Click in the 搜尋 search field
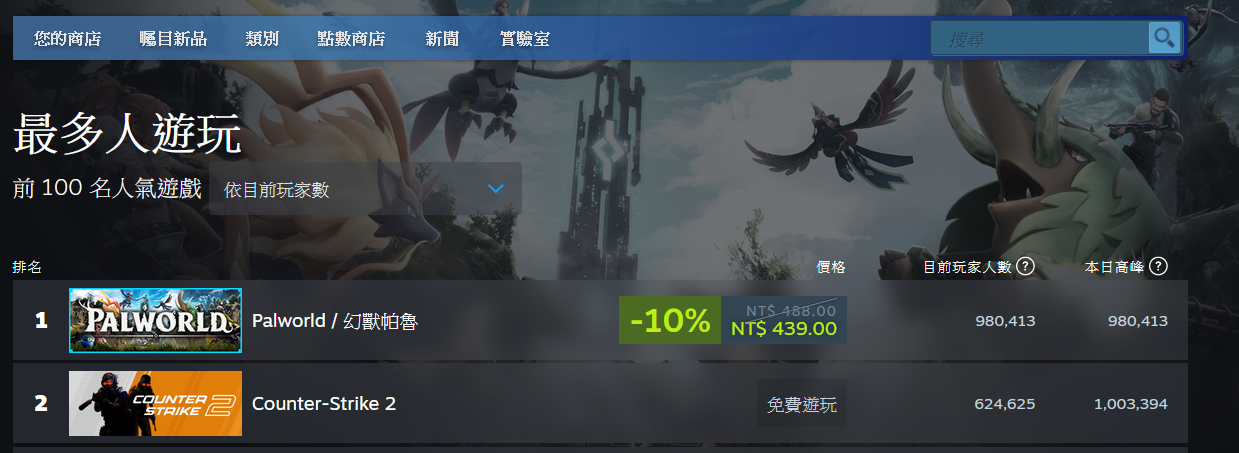1239x453 pixels. [x=1040, y=38]
